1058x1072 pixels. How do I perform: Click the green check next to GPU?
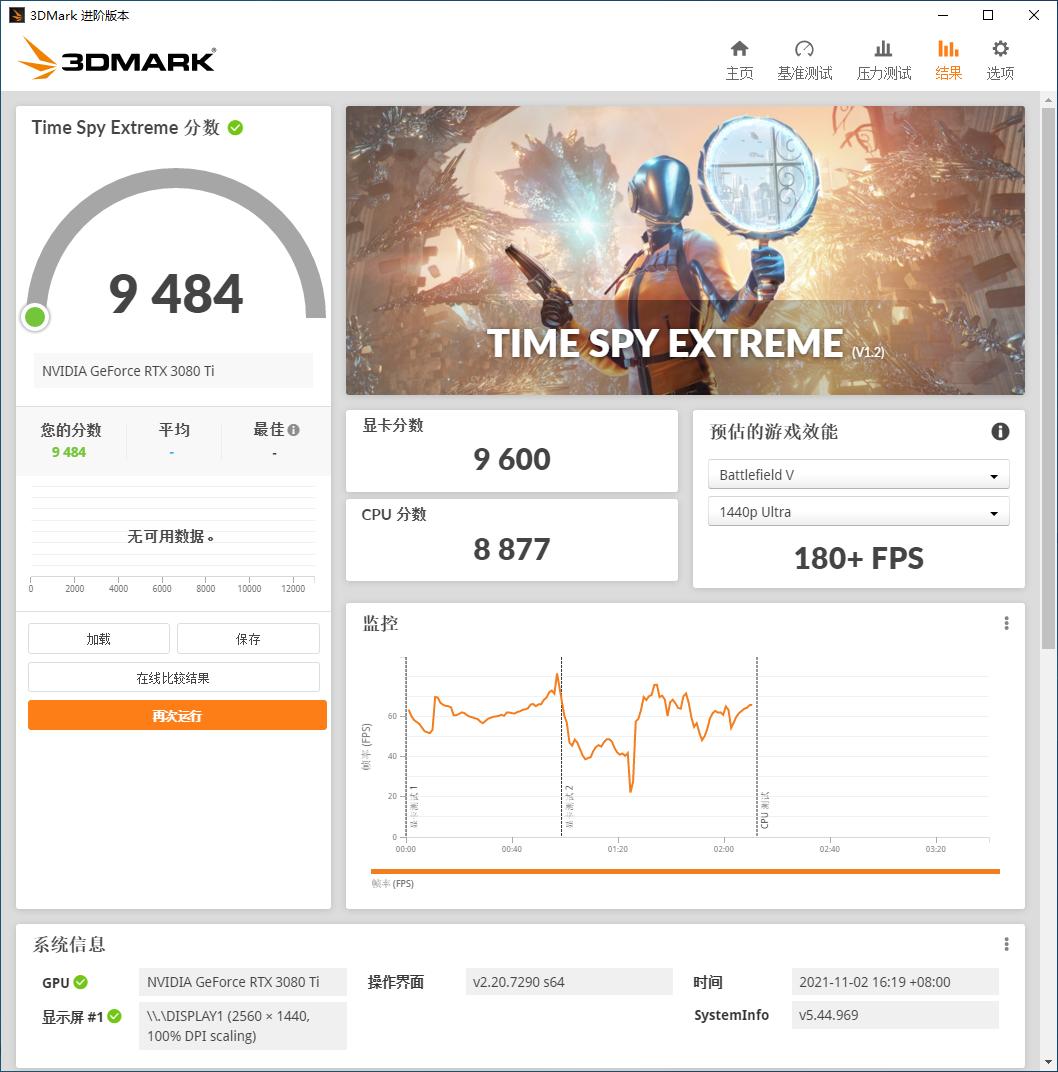click(x=81, y=982)
